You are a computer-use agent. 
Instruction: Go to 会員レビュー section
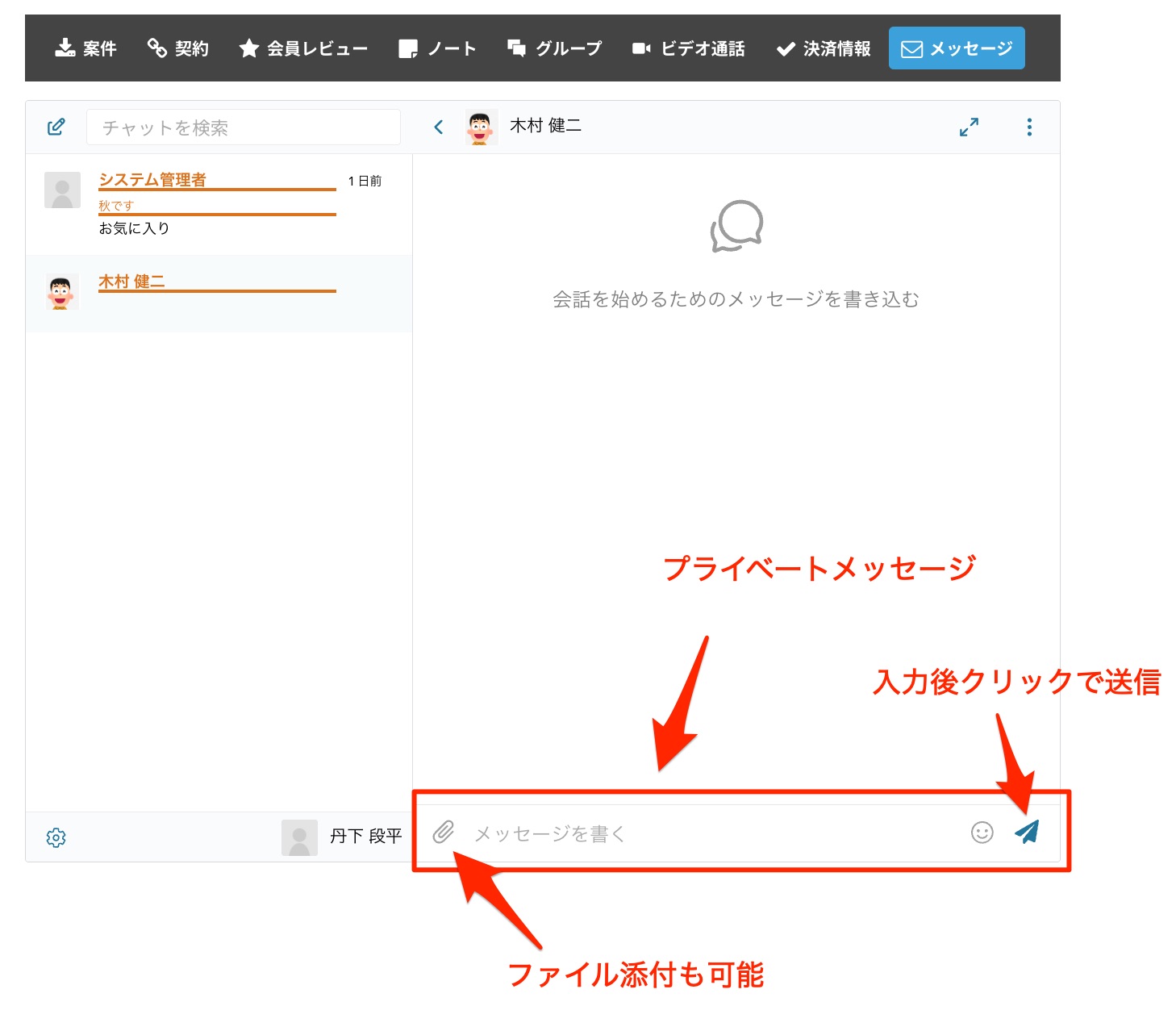point(303,48)
